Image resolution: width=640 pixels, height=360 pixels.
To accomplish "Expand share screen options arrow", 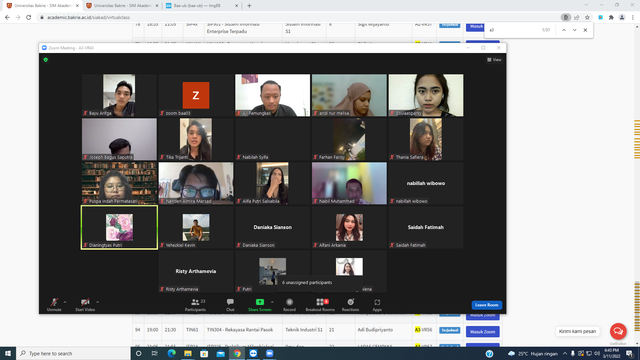I will pyautogui.click(x=272, y=302).
